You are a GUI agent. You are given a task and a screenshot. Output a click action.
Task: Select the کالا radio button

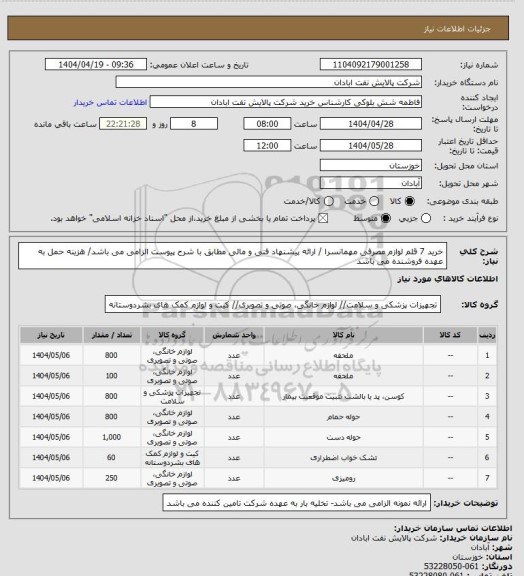[x=409, y=201]
